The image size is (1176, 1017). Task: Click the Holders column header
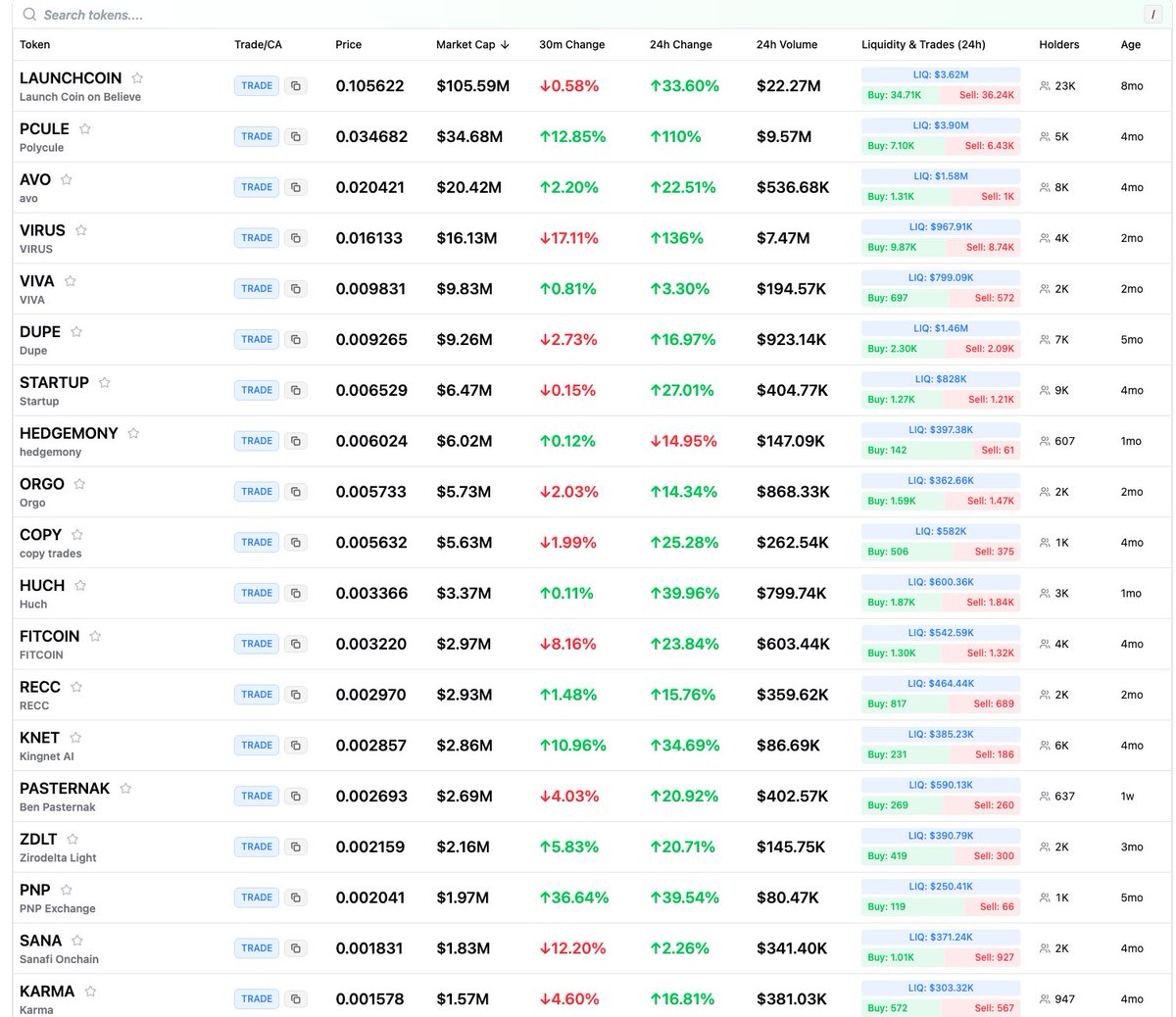click(x=1058, y=45)
